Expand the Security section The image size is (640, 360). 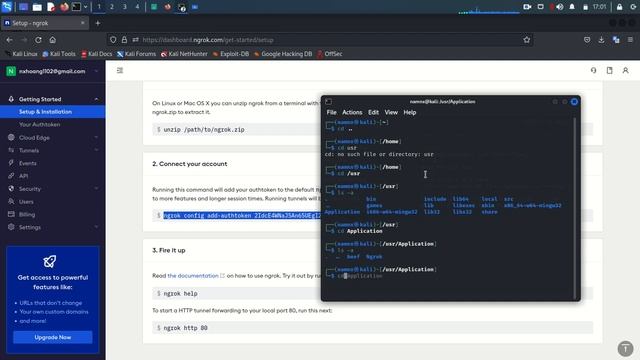pyautogui.click(x=96, y=189)
